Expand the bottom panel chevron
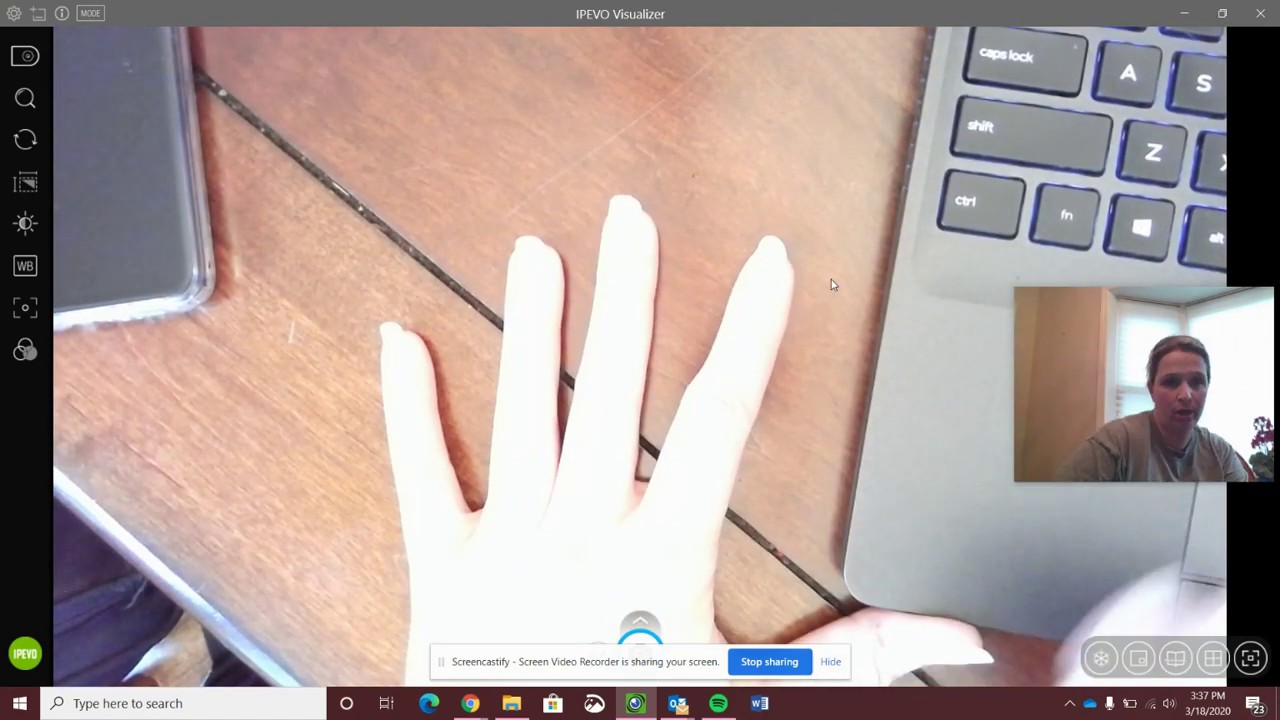The height and width of the screenshot is (720, 1280). 640,623
